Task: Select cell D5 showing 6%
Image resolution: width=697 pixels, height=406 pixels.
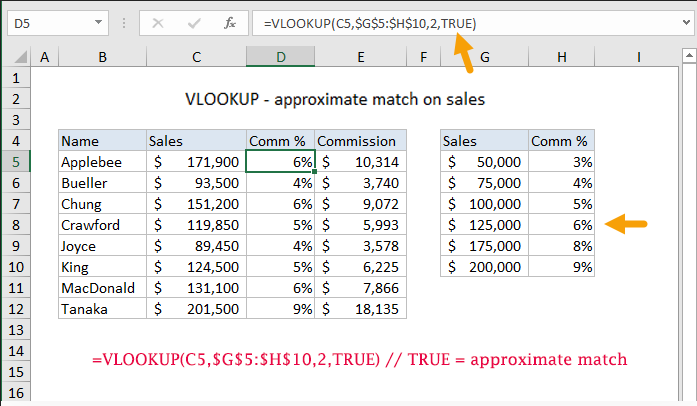Action: pyautogui.click(x=280, y=161)
